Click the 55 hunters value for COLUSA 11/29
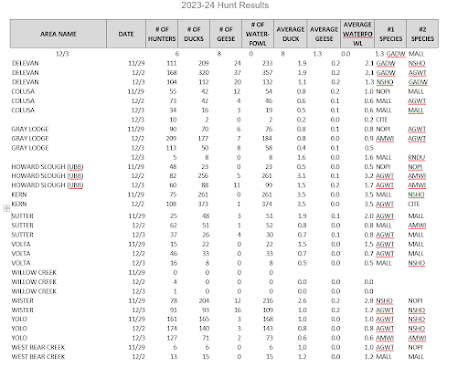Screen dimensions: 468x368 173,91
